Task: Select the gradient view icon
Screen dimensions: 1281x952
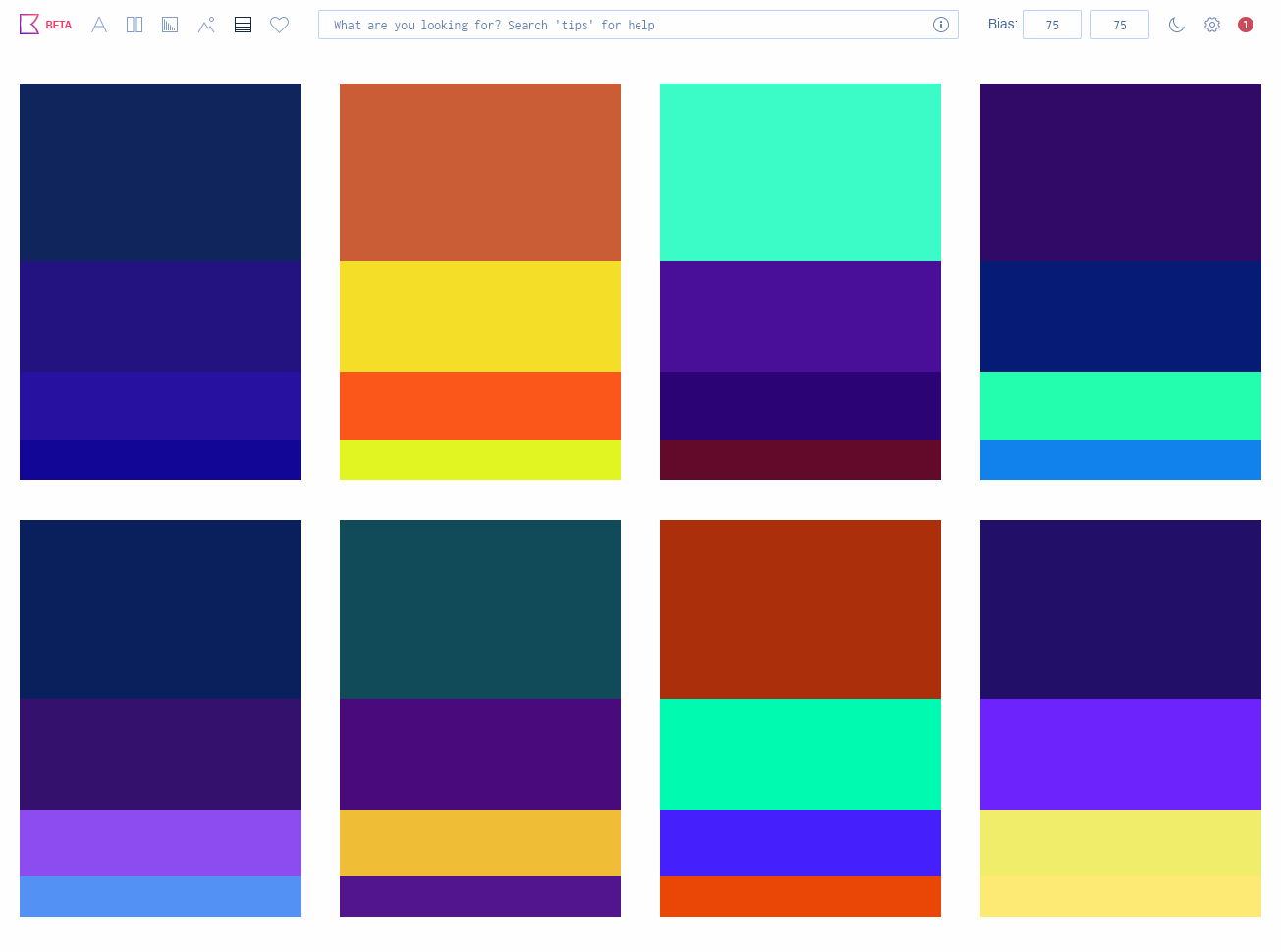Action: point(170,25)
